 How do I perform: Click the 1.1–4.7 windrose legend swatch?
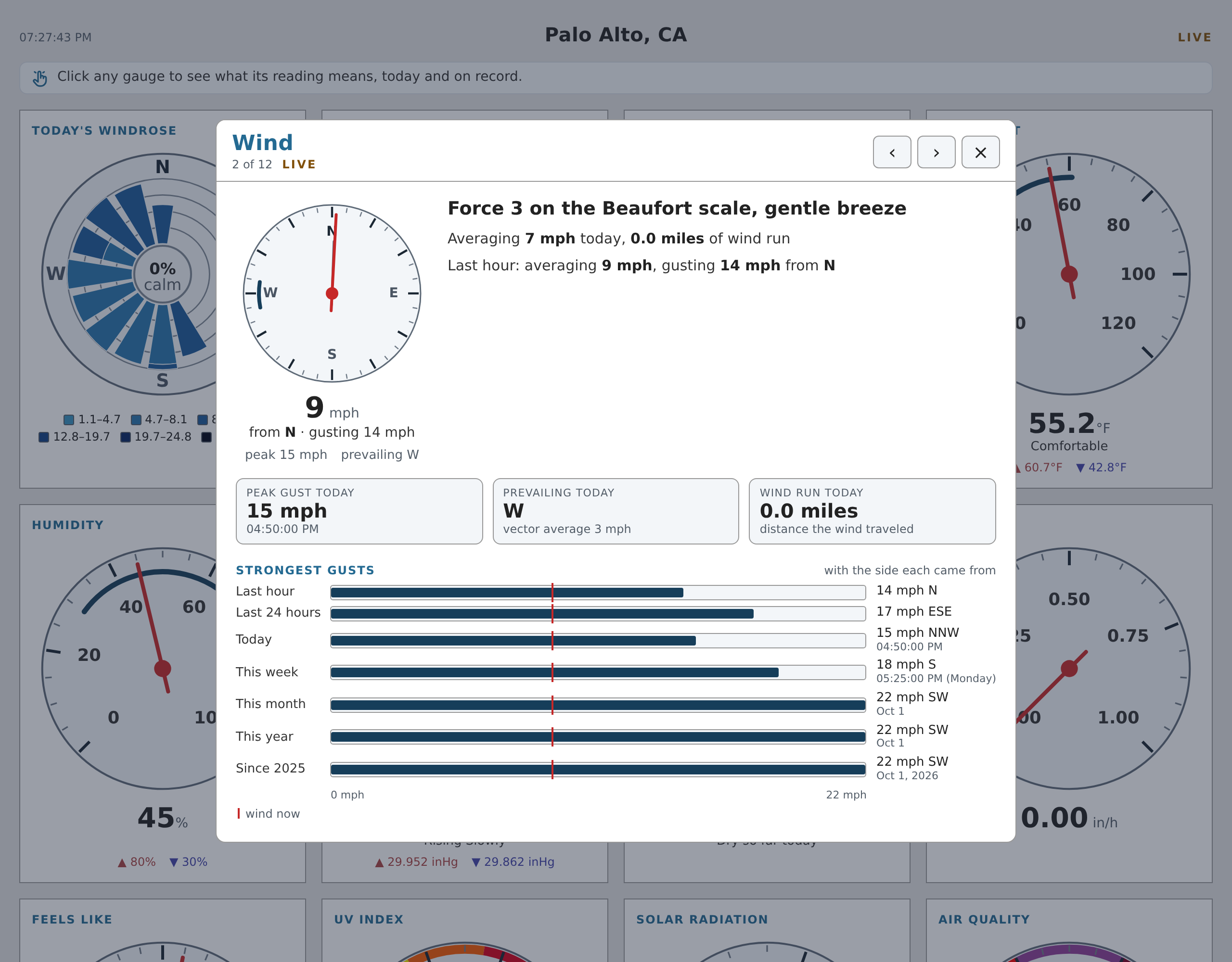point(69,419)
